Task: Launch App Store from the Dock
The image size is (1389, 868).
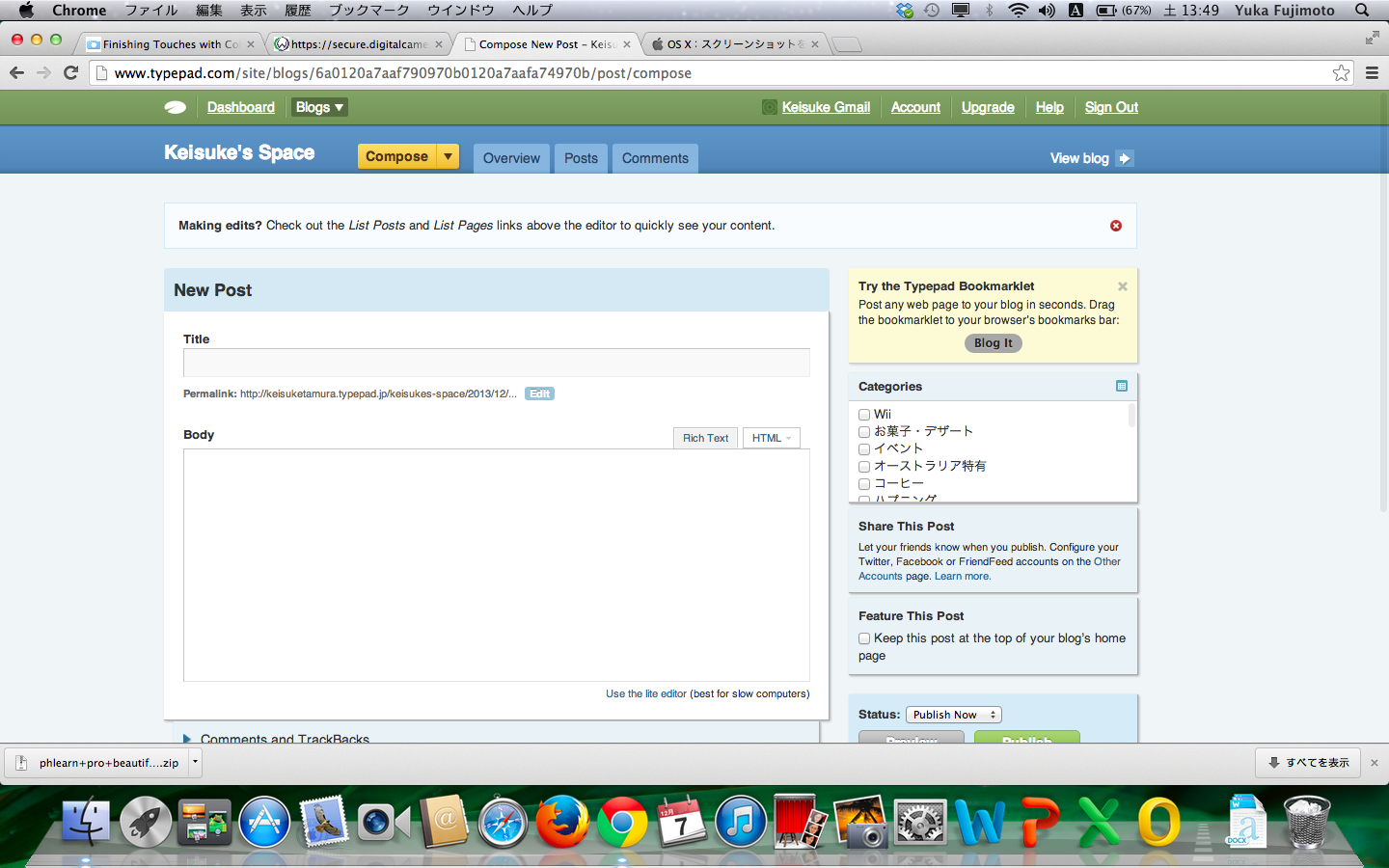Action: pos(264,822)
